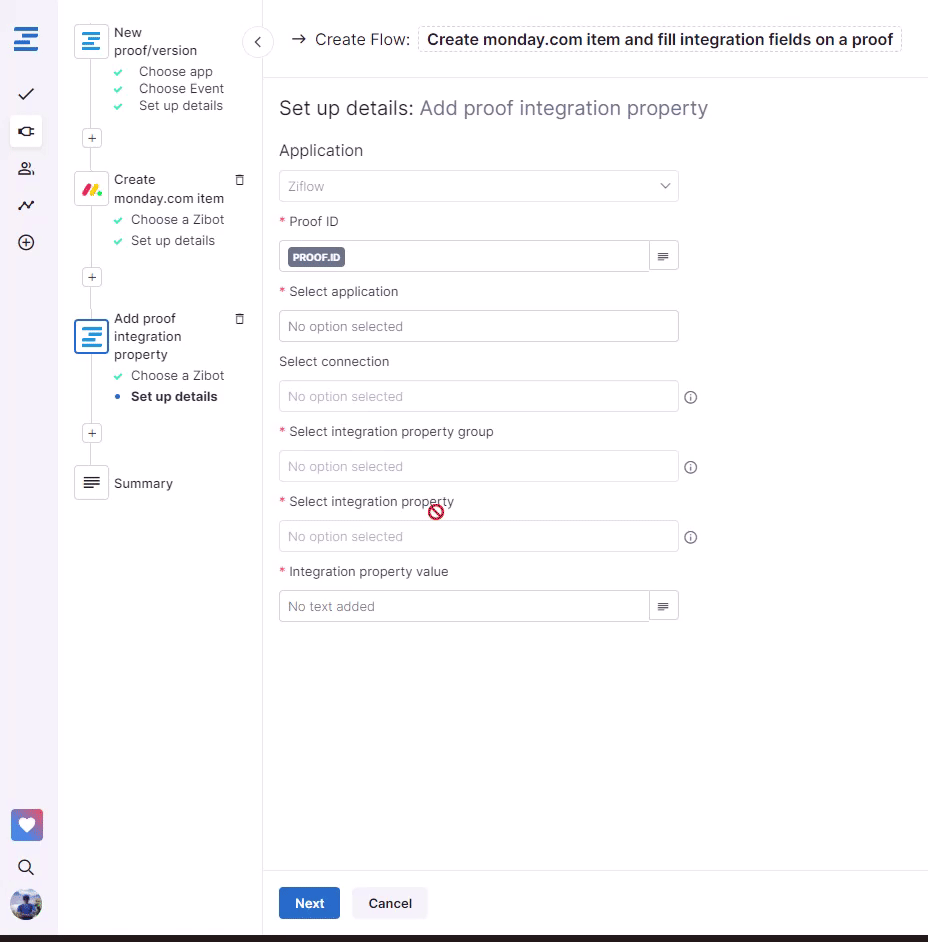This screenshot has width=928, height=942.
Task: Click info icon beside Select connection
Action: click(x=690, y=397)
